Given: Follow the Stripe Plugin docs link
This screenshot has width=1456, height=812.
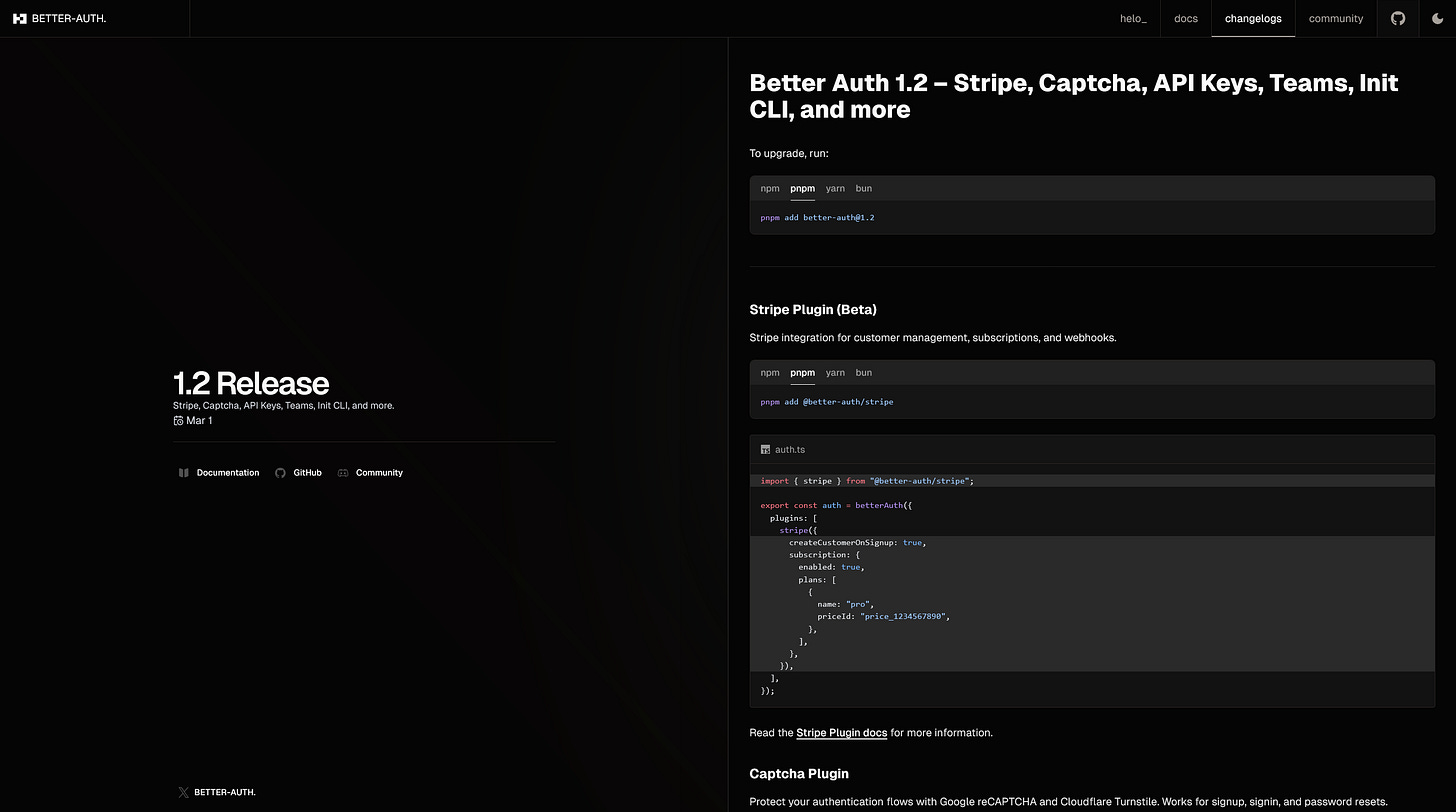Looking at the screenshot, I should (x=841, y=733).
